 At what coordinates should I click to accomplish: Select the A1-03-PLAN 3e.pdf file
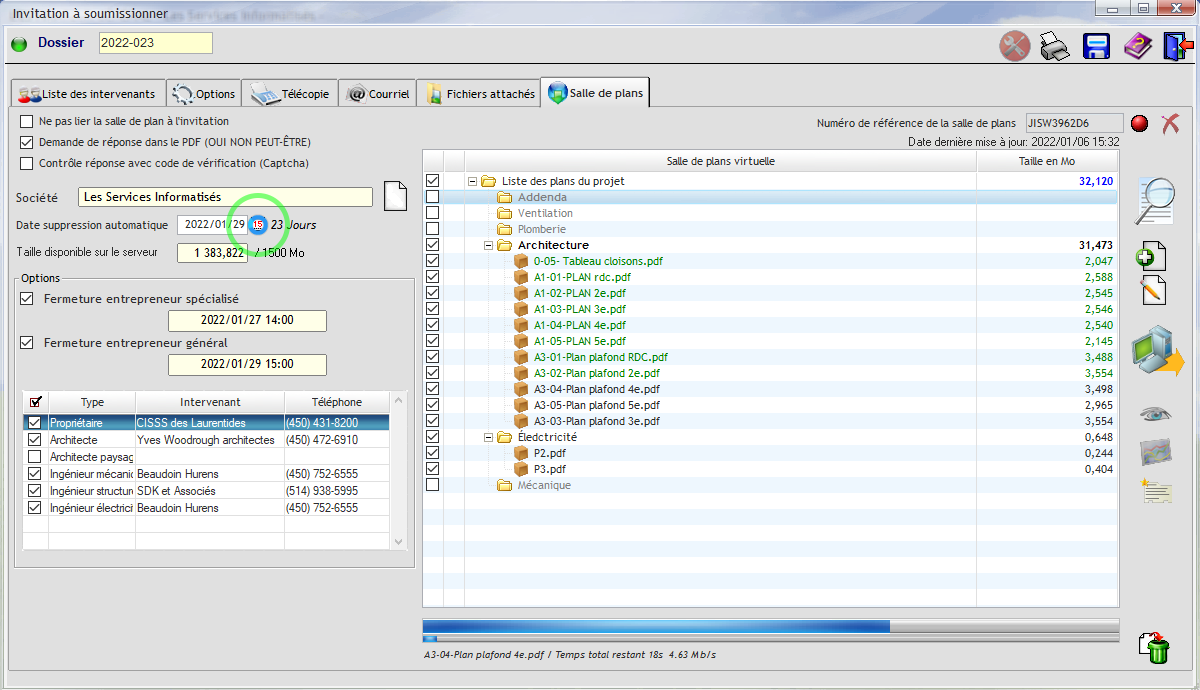pyautogui.click(x=581, y=309)
